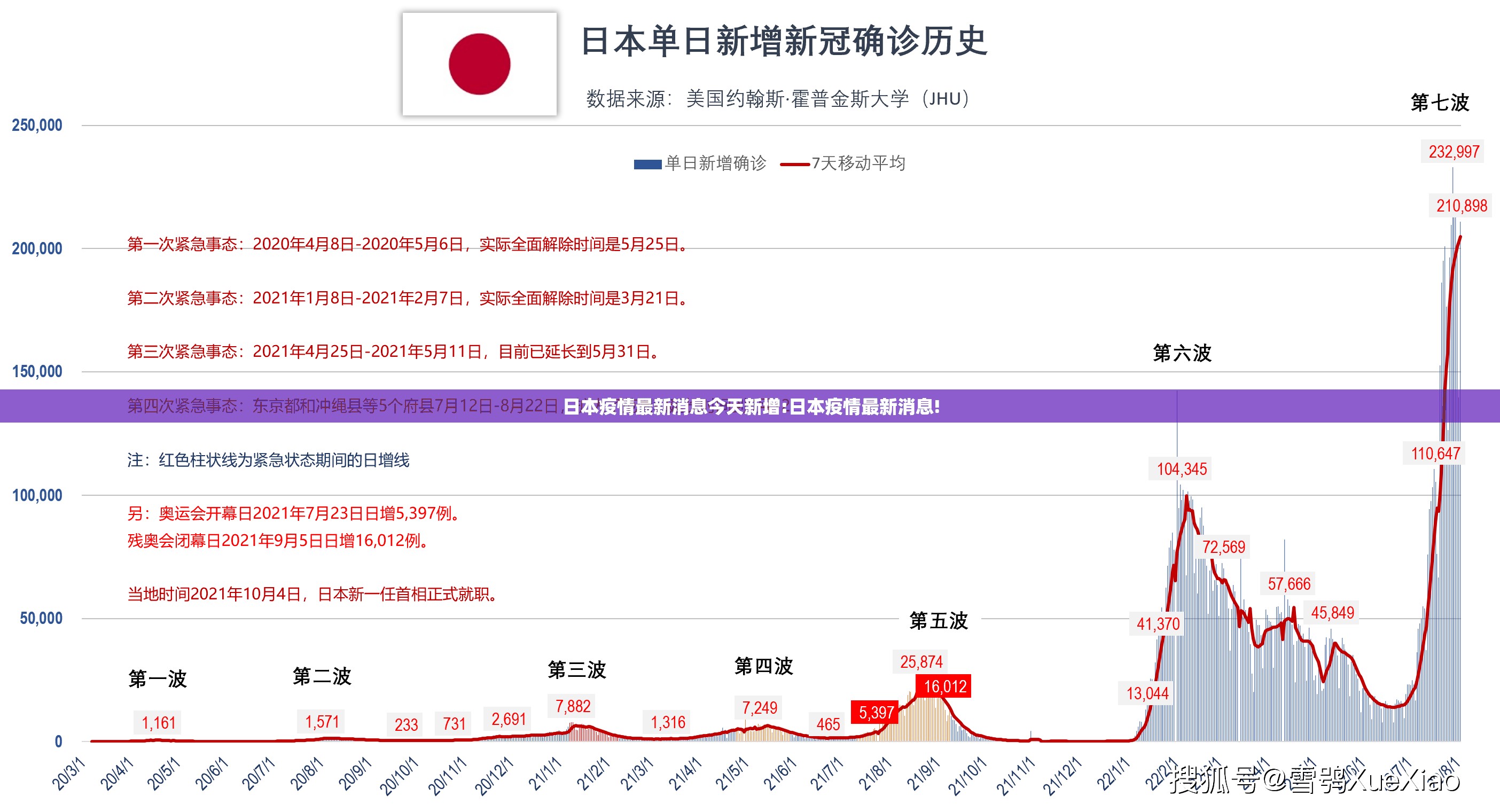Click the 第二波 wave label
This screenshot has width=1500, height=812.
click(322, 676)
